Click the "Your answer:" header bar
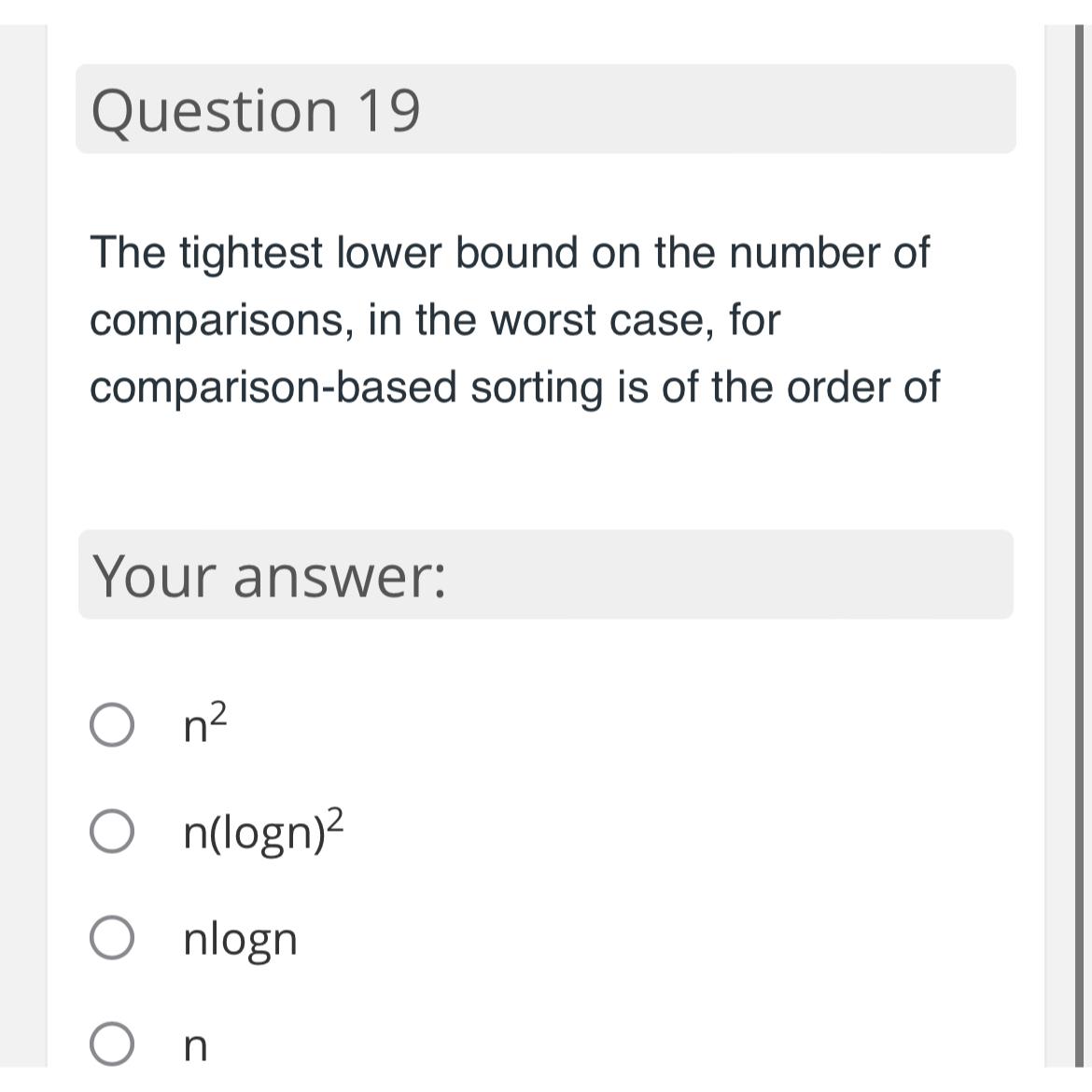Screen dimensions: 1092x1092 point(545,575)
